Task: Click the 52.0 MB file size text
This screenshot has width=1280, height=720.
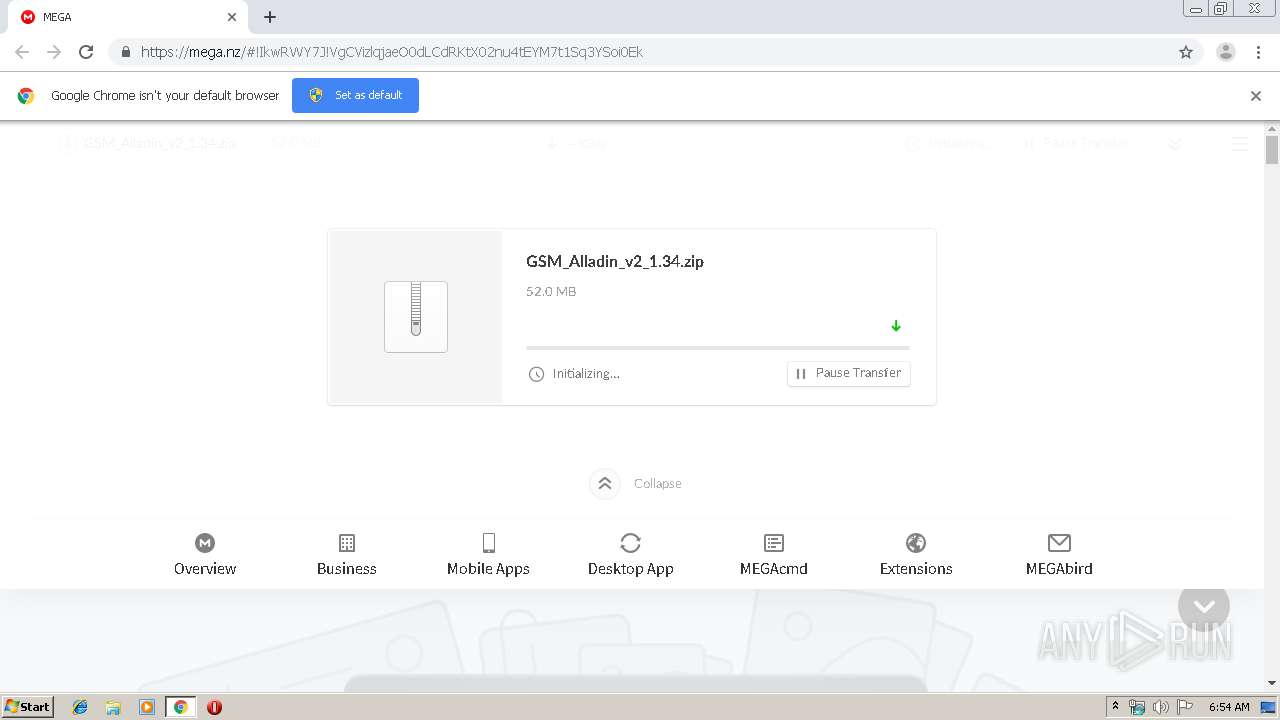Action: [551, 292]
